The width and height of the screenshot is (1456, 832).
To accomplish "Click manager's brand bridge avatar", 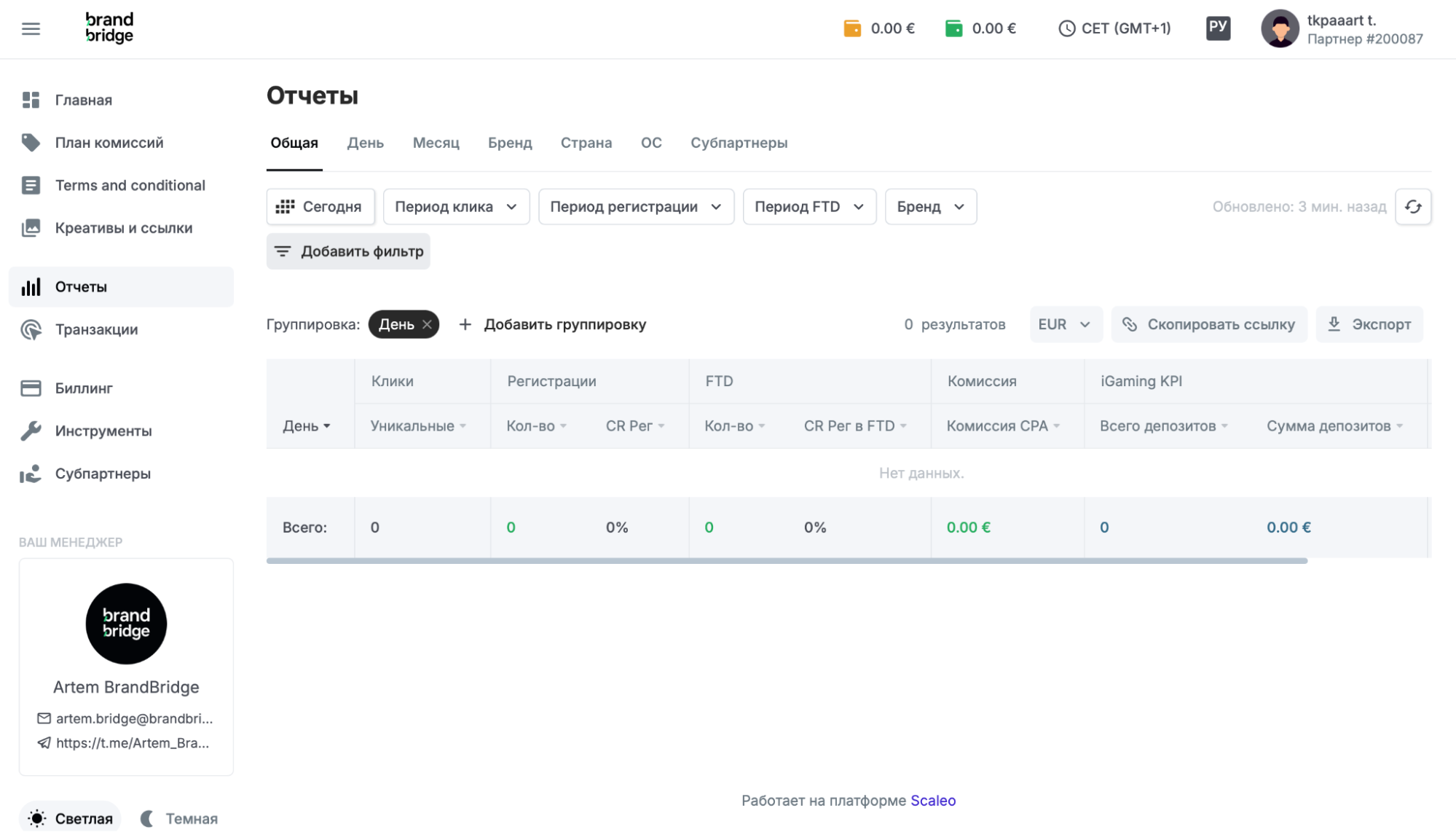I will click(126, 624).
